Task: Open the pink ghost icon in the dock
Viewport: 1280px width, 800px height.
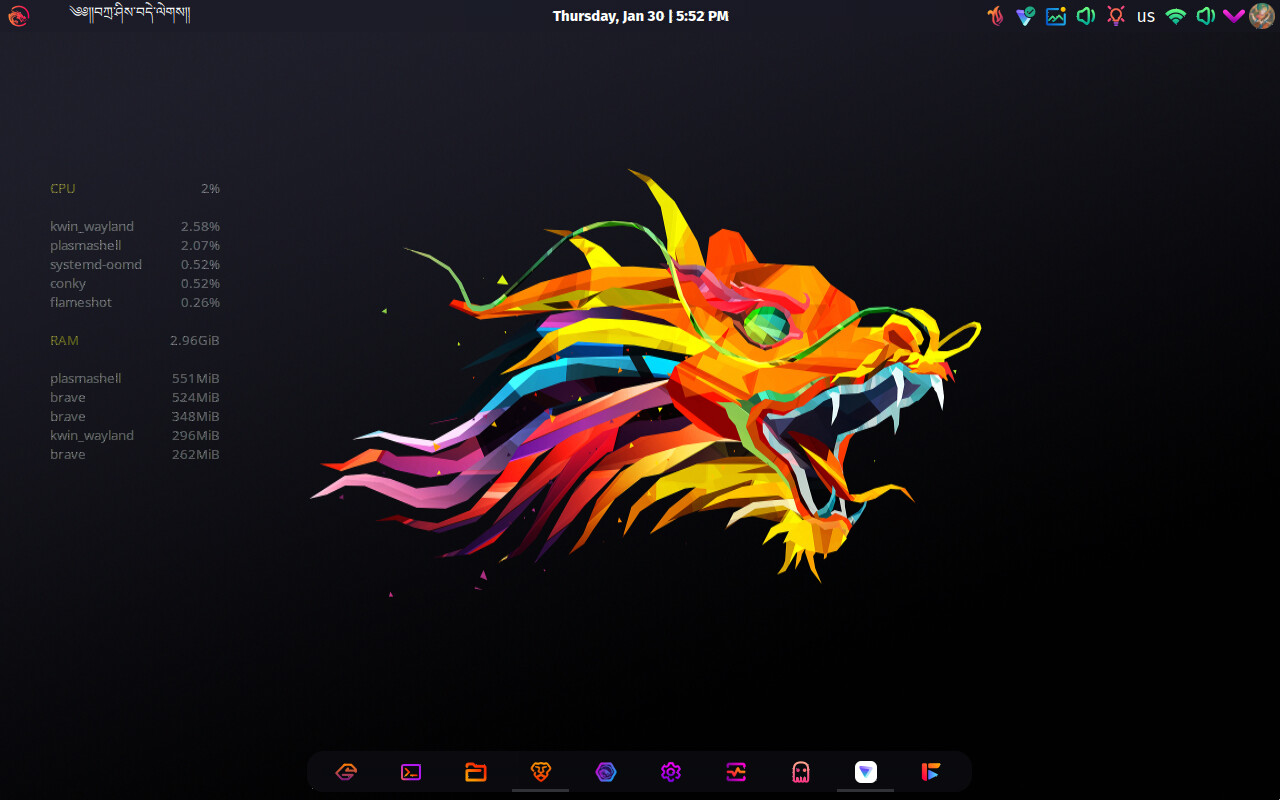Action: click(x=801, y=772)
